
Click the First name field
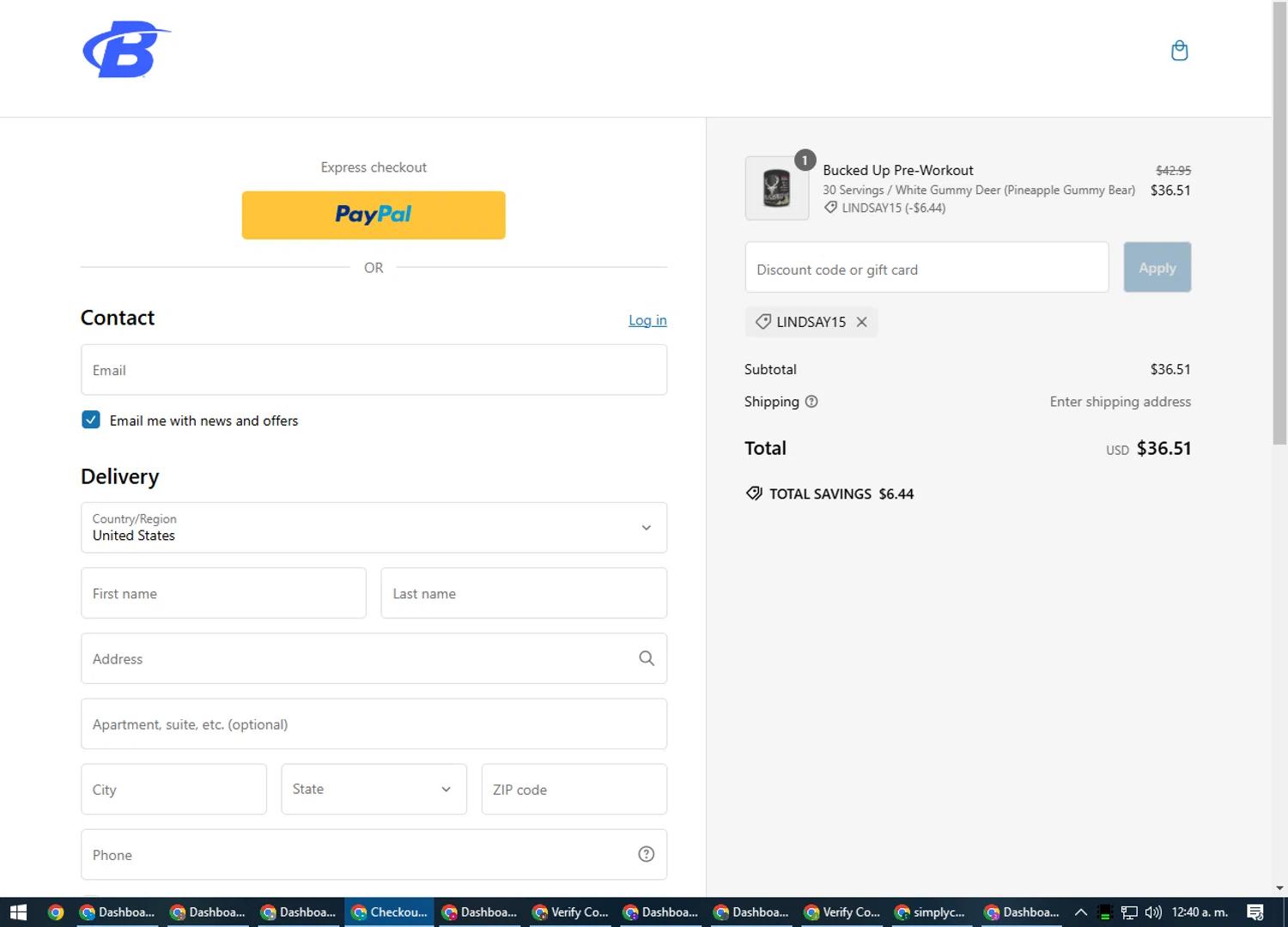coord(223,593)
